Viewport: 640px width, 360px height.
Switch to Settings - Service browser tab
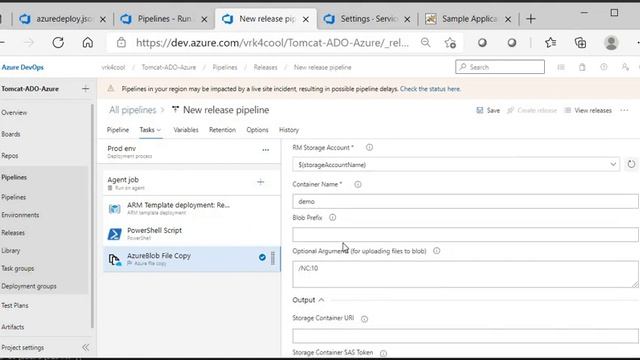367,19
